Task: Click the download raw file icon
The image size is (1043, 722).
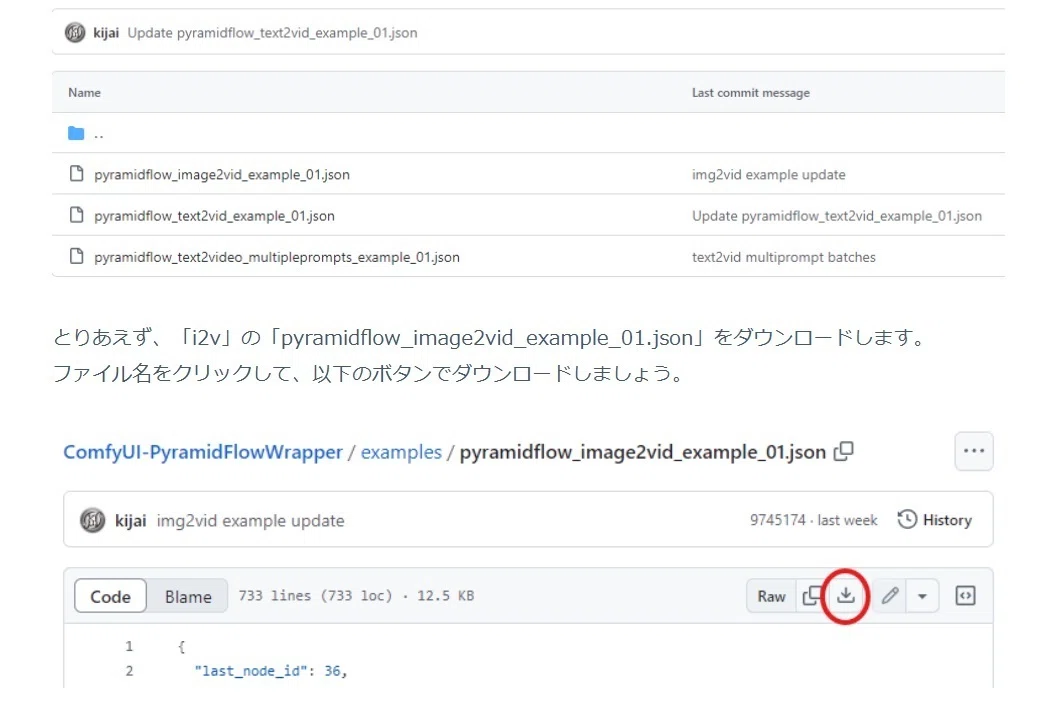Action: coord(845,596)
